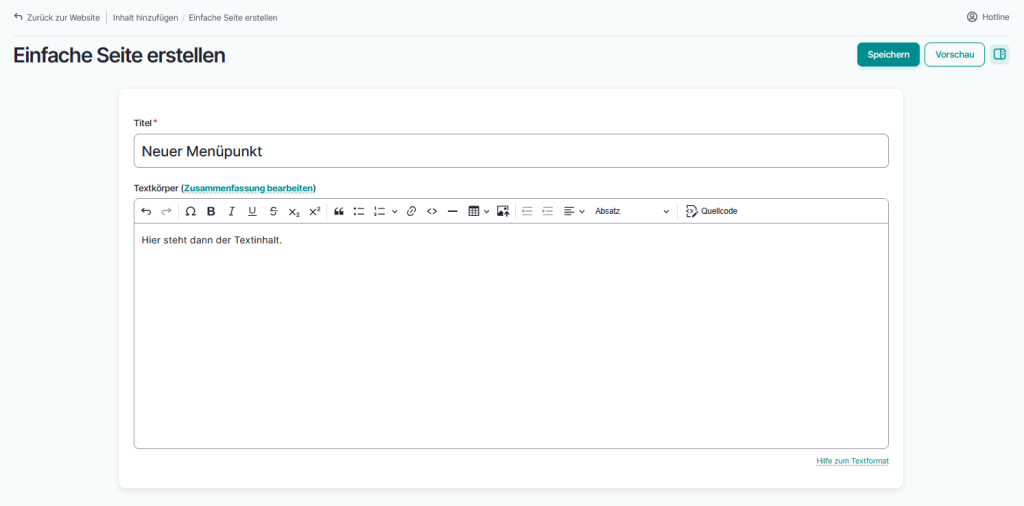The height and width of the screenshot is (506, 1024).
Task: Apply italic formatting
Action: click(x=231, y=211)
